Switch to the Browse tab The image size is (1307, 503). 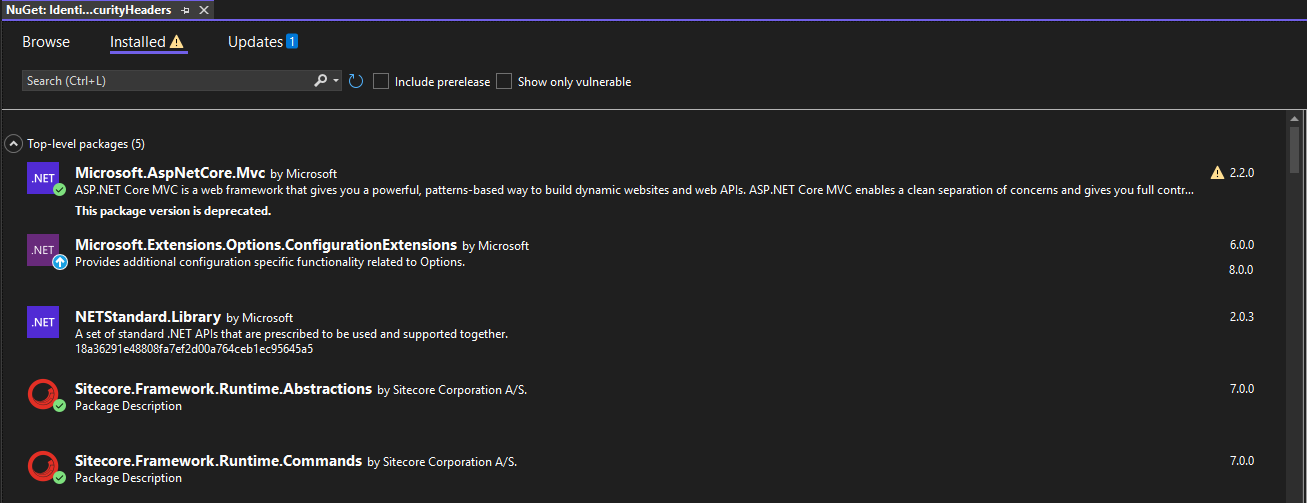point(46,42)
